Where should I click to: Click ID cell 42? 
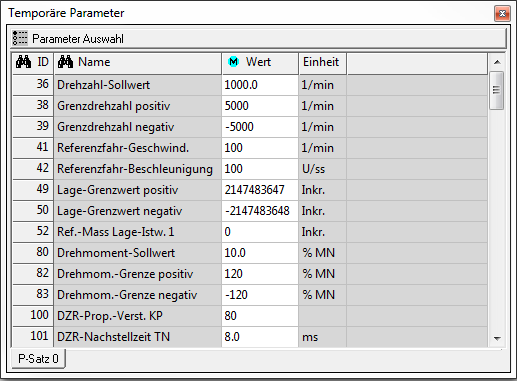coord(33,169)
